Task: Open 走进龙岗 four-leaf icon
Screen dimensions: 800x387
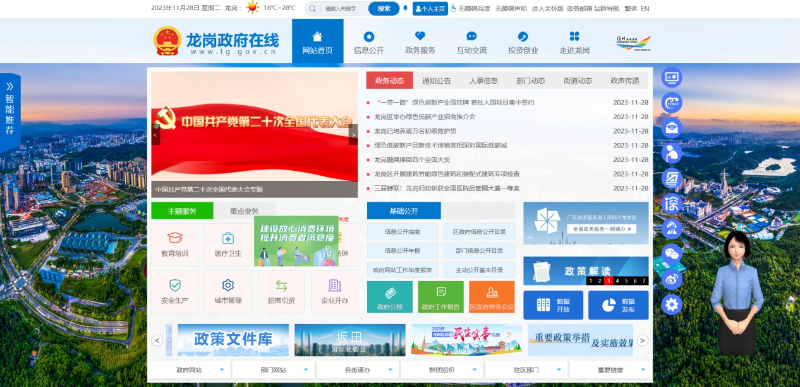Action: click(x=574, y=36)
